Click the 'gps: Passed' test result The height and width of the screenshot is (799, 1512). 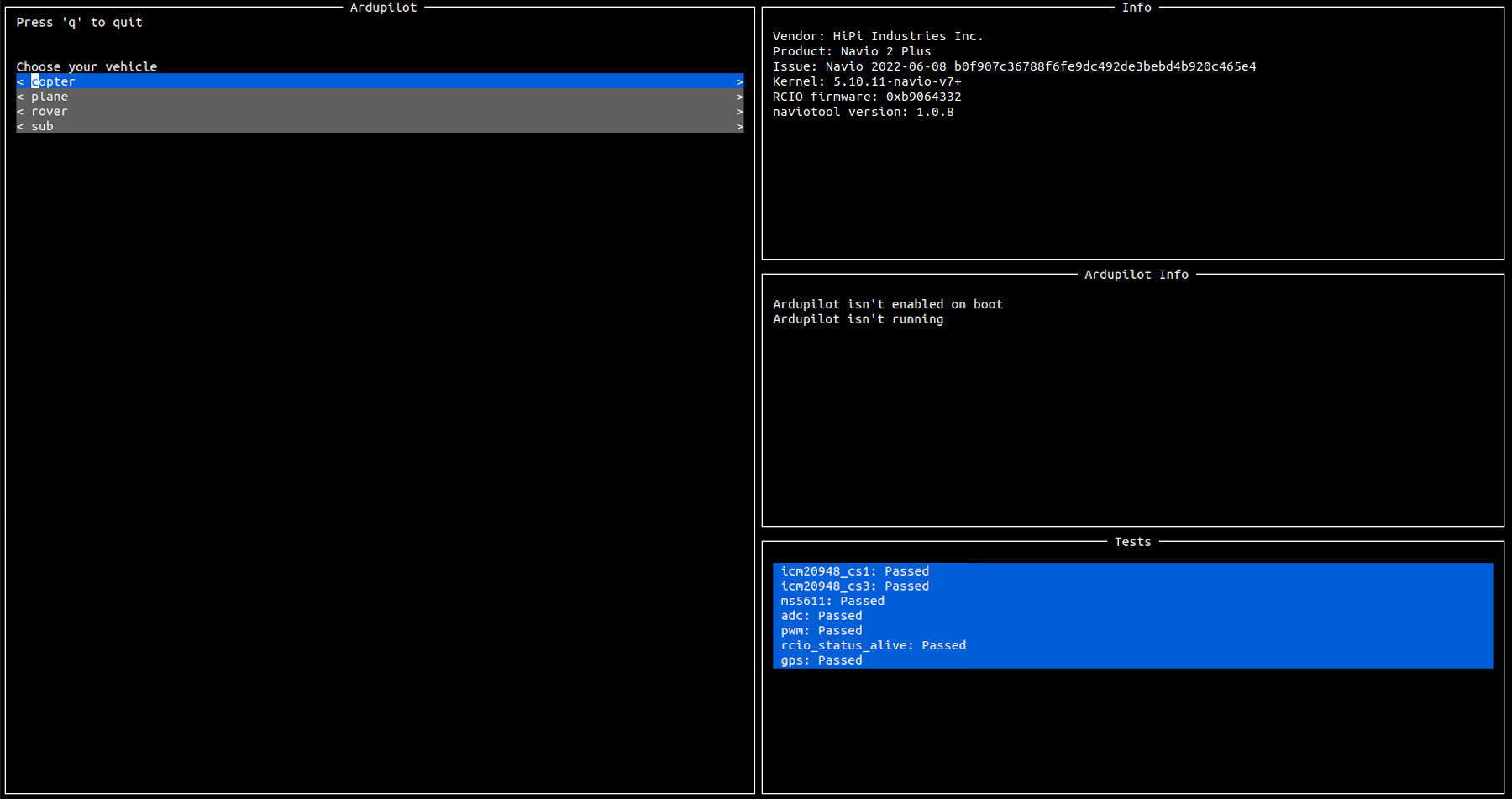[x=822, y=660]
